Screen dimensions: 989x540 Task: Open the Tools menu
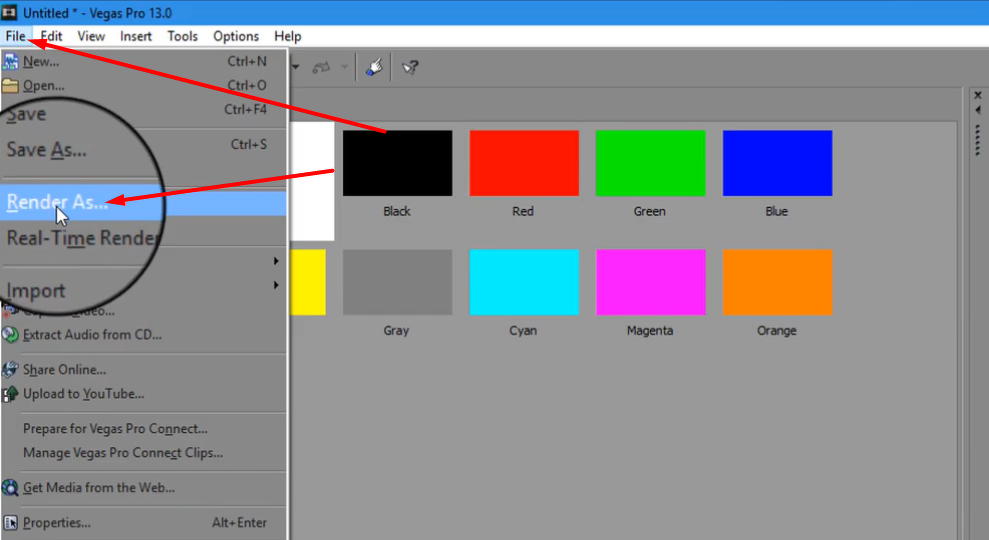click(x=182, y=36)
